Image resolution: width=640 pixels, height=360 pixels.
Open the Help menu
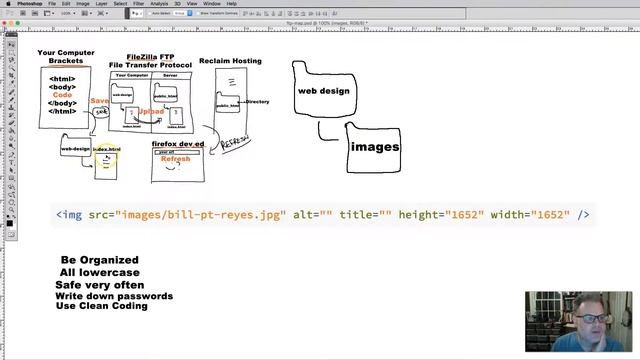click(x=231, y=3)
